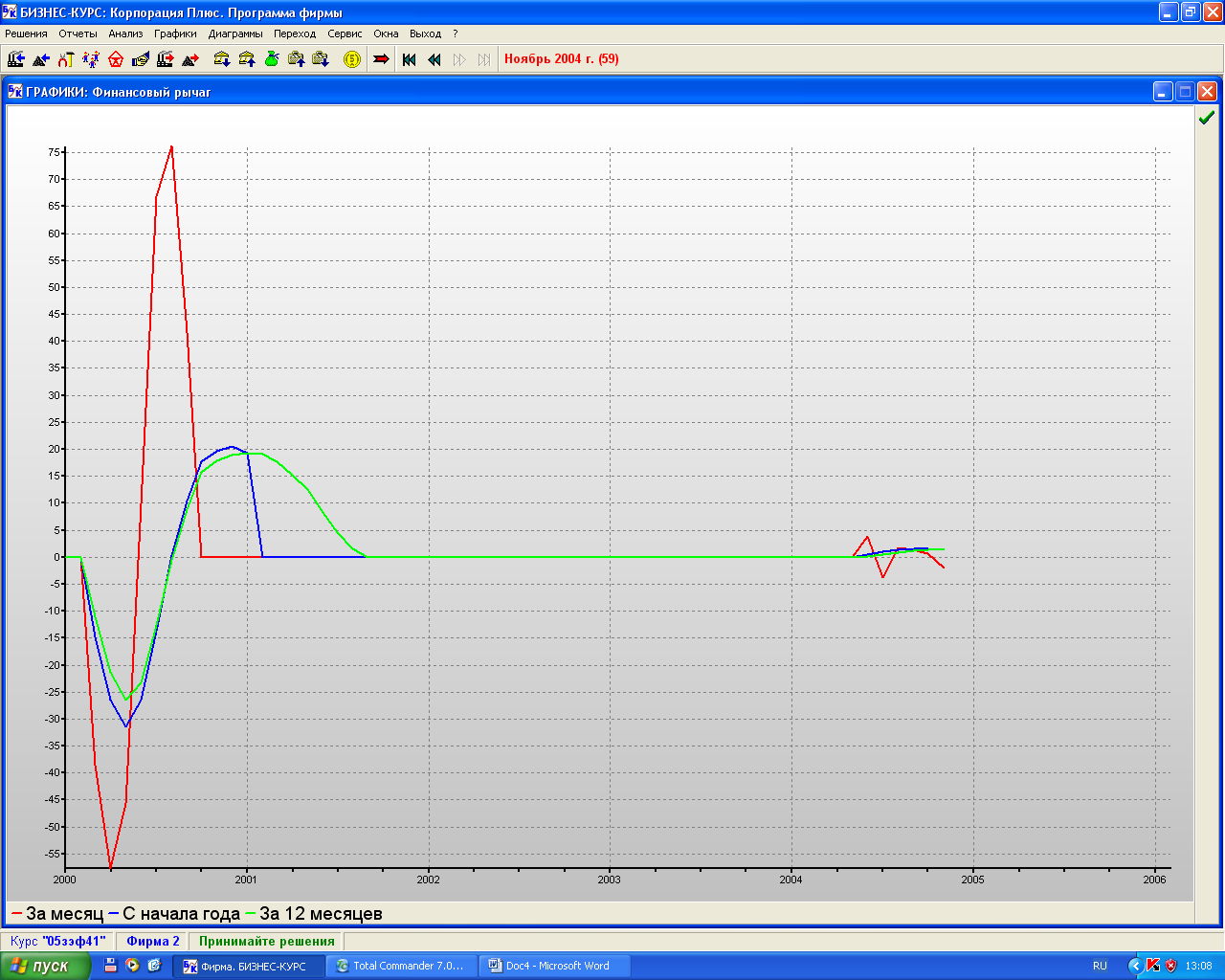Click status text Принимайте решения
Image resolution: width=1225 pixels, height=980 pixels.
267,941
